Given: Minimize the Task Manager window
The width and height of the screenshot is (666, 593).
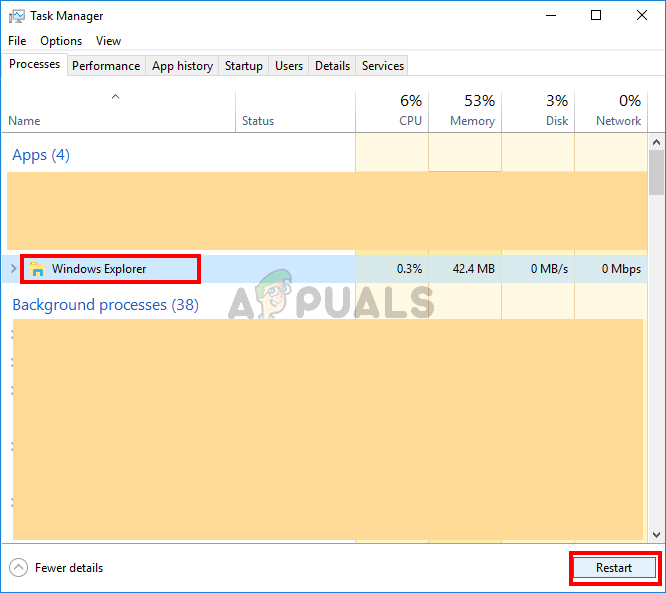Looking at the screenshot, I should click(551, 16).
